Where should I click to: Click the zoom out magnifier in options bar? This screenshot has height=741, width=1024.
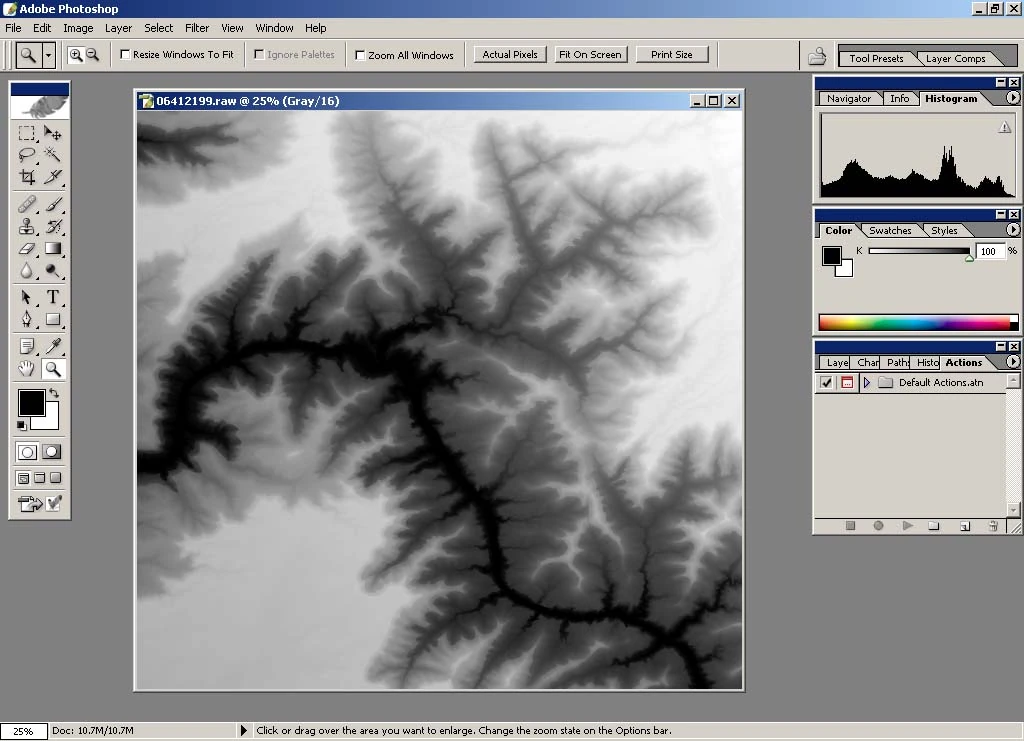pyautogui.click(x=92, y=55)
